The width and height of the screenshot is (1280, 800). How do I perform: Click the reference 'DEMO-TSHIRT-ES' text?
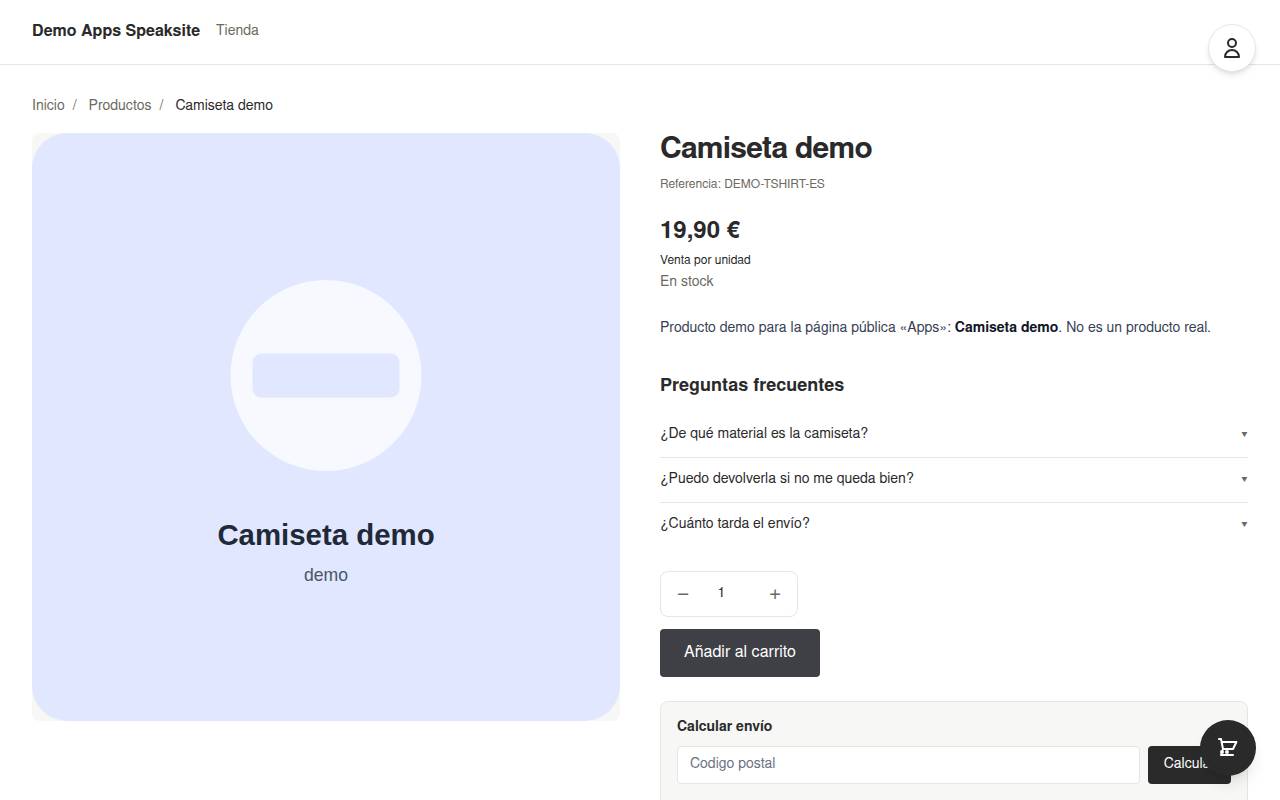click(775, 184)
